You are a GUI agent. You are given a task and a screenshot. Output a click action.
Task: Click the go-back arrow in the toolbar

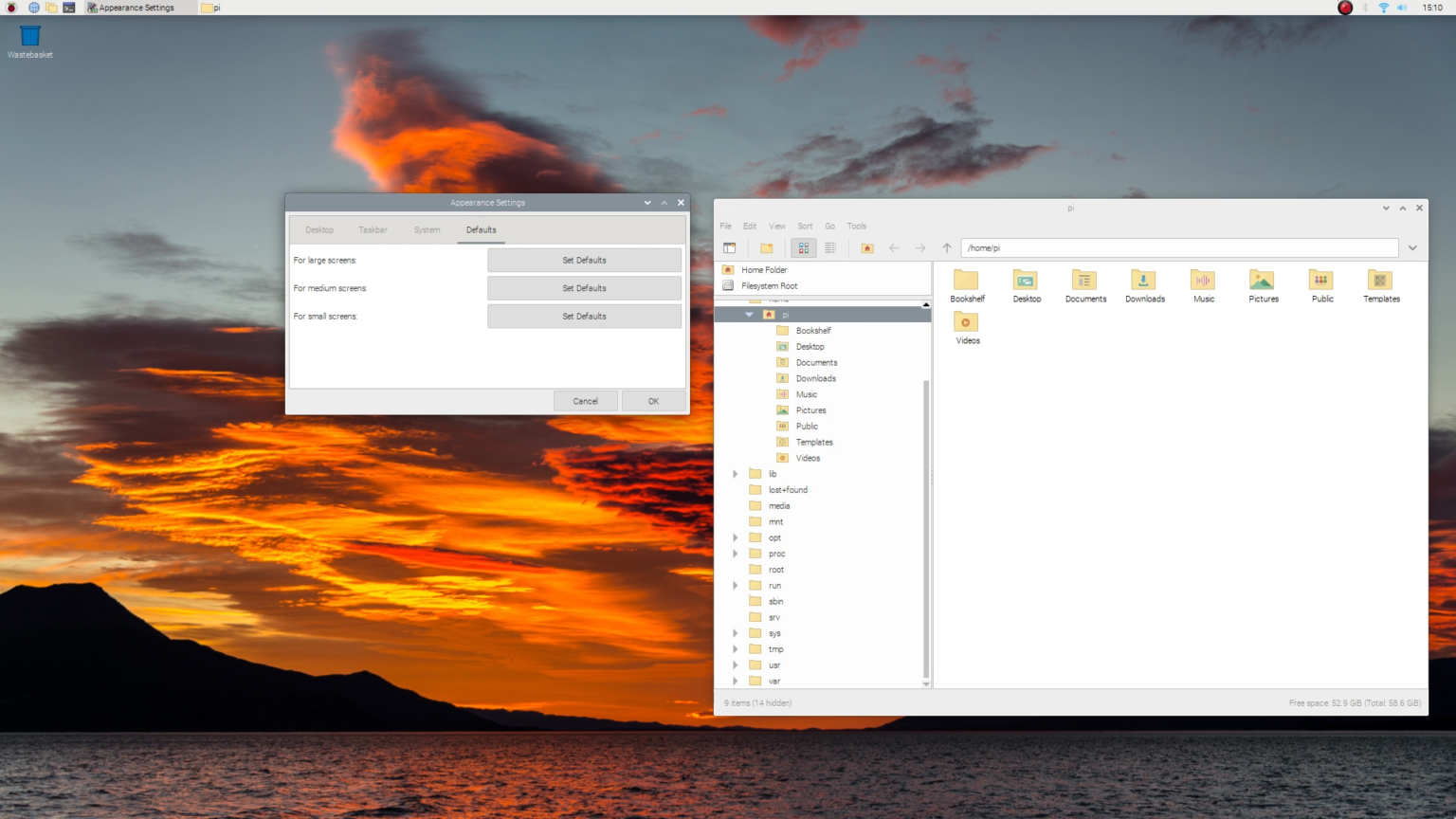coord(894,247)
